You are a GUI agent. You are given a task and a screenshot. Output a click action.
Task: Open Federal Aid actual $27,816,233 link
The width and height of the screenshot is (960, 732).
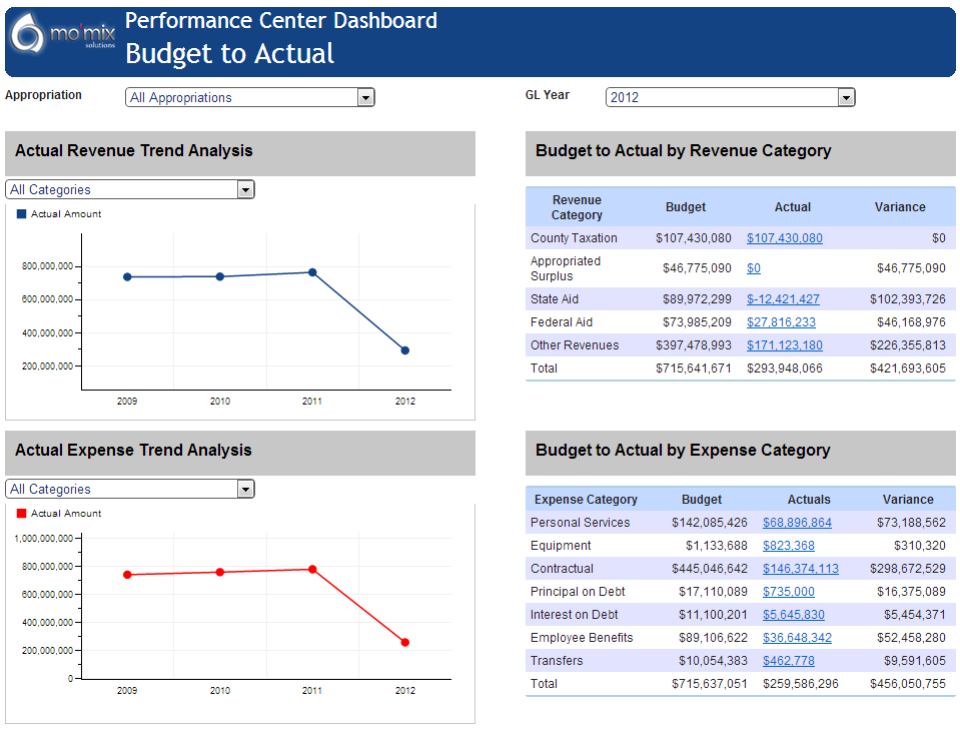click(781, 322)
